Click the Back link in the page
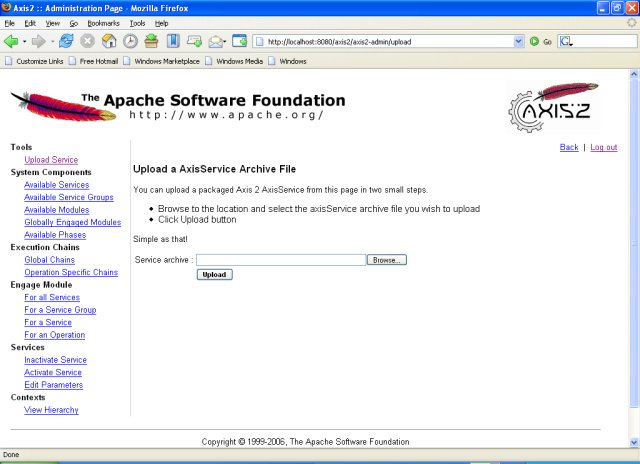This screenshot has height=464, width=640. click(x=569, y=147)
